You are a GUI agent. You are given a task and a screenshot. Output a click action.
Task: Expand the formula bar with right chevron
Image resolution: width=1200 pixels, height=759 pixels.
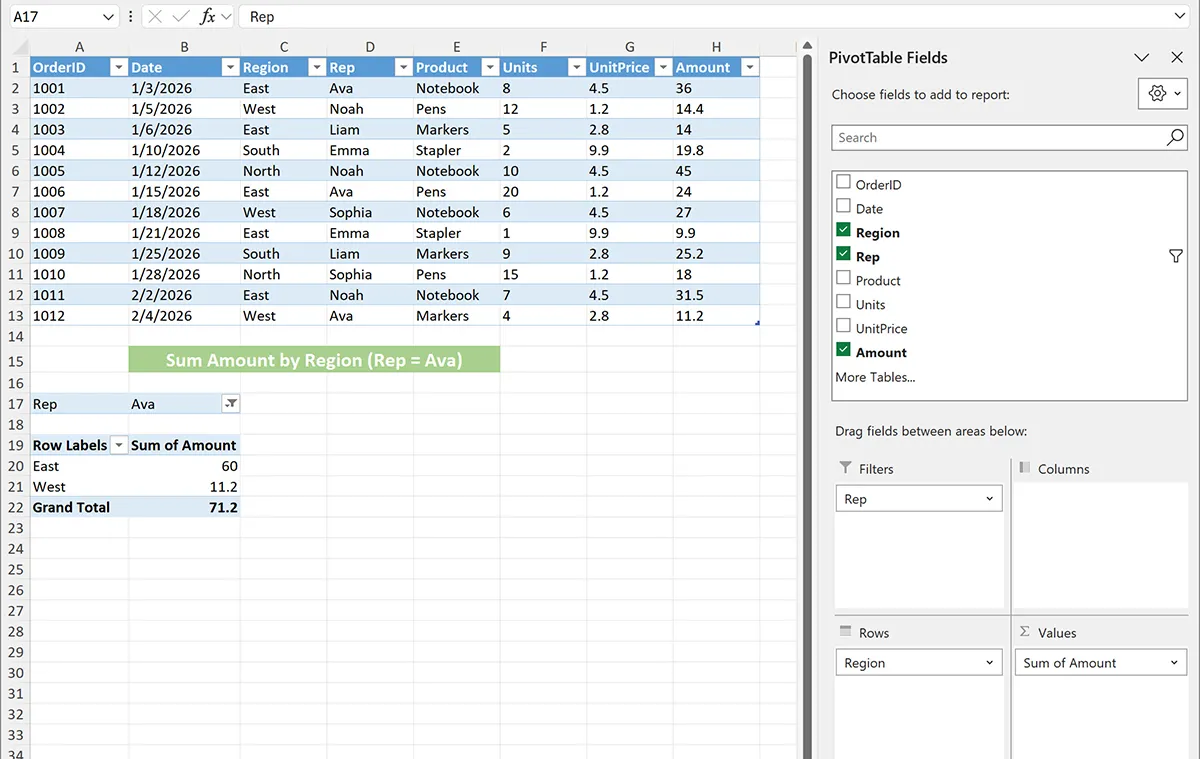1180,17
